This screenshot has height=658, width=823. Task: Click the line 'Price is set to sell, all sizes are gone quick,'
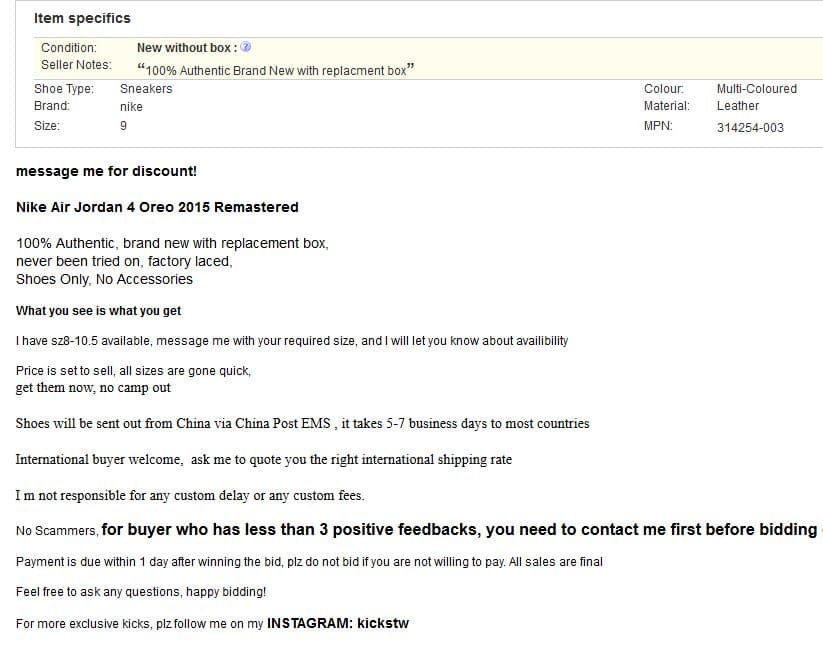point(133,371)
